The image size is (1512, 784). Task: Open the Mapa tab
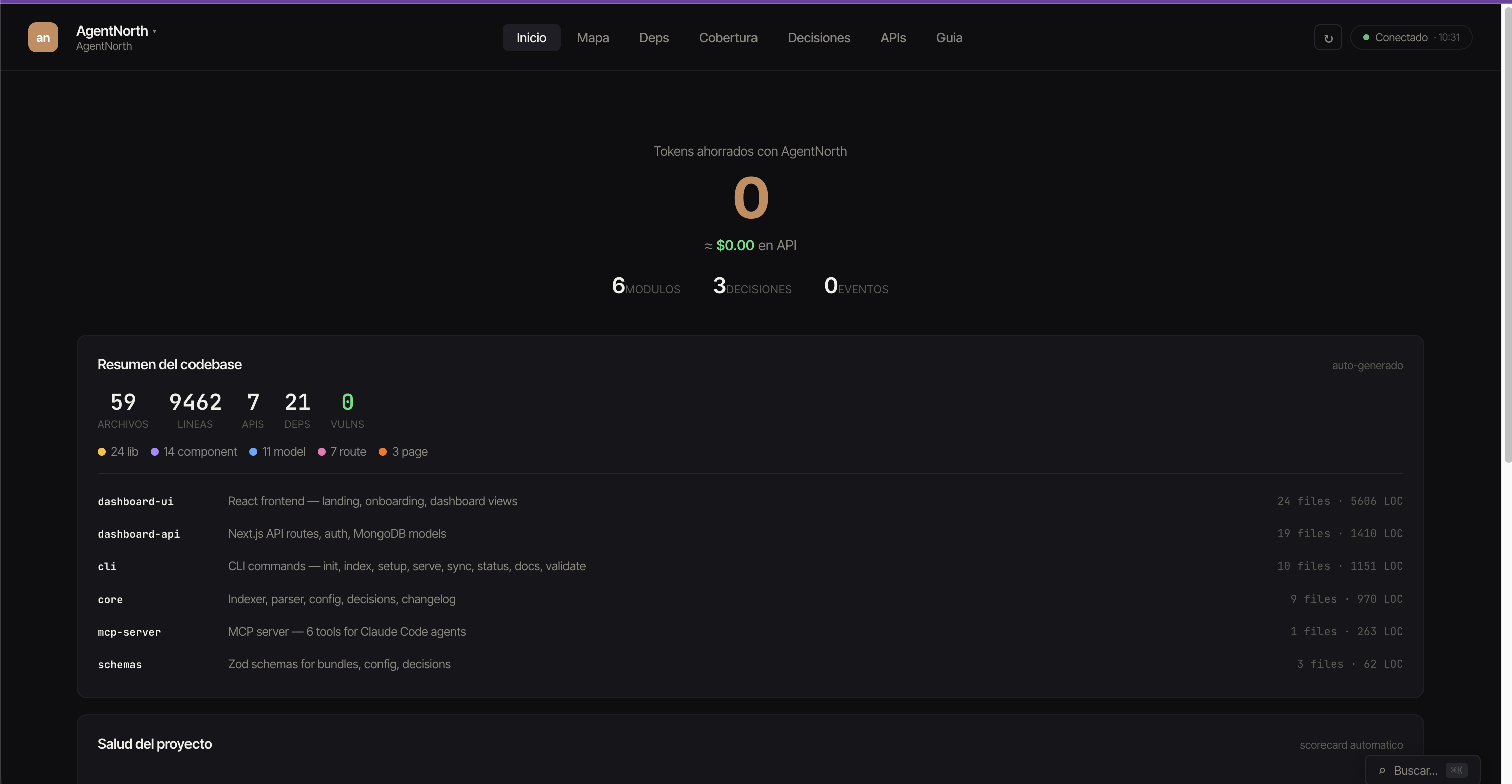click(592, 38)
